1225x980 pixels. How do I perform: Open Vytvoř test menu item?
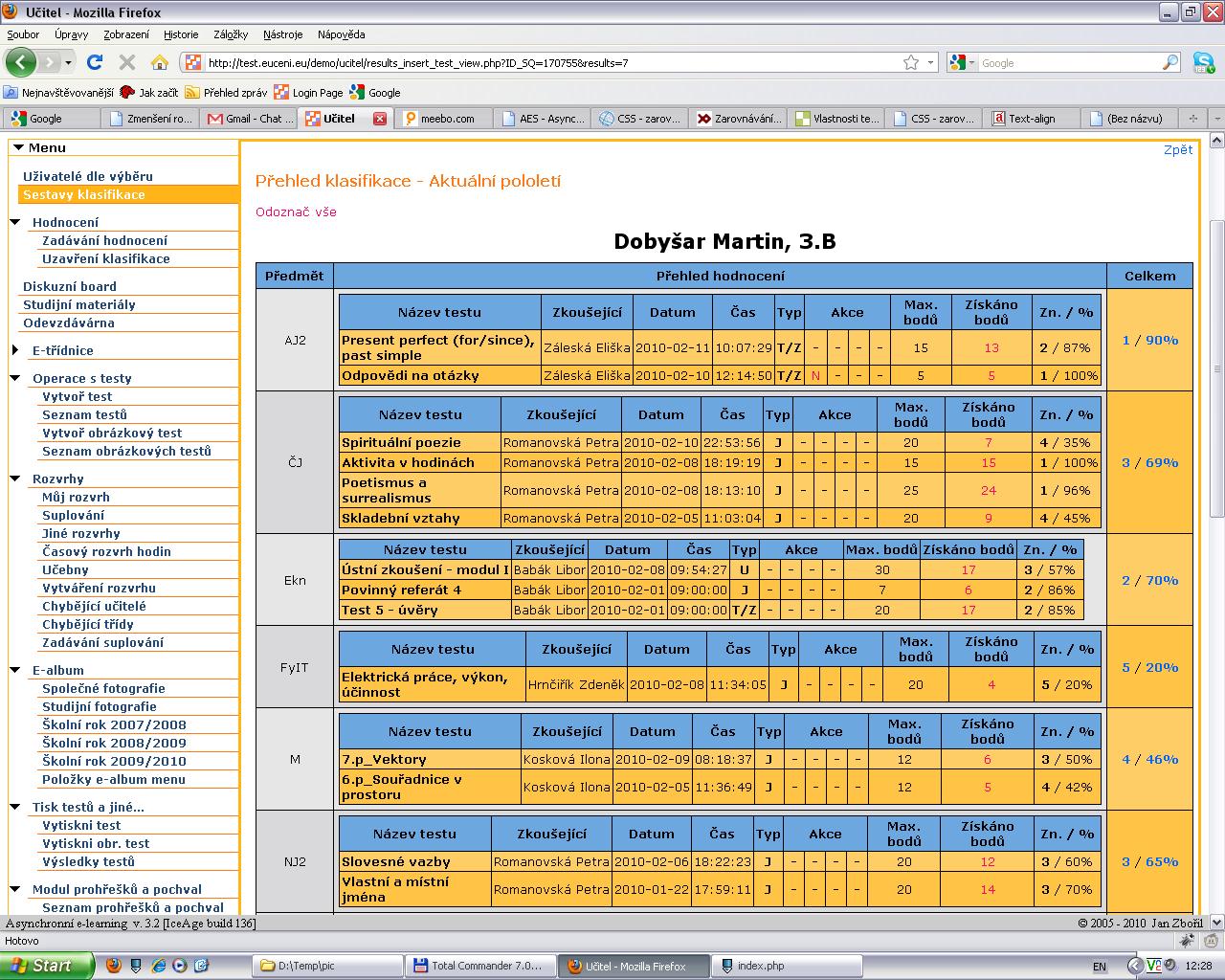pos(77,396)
